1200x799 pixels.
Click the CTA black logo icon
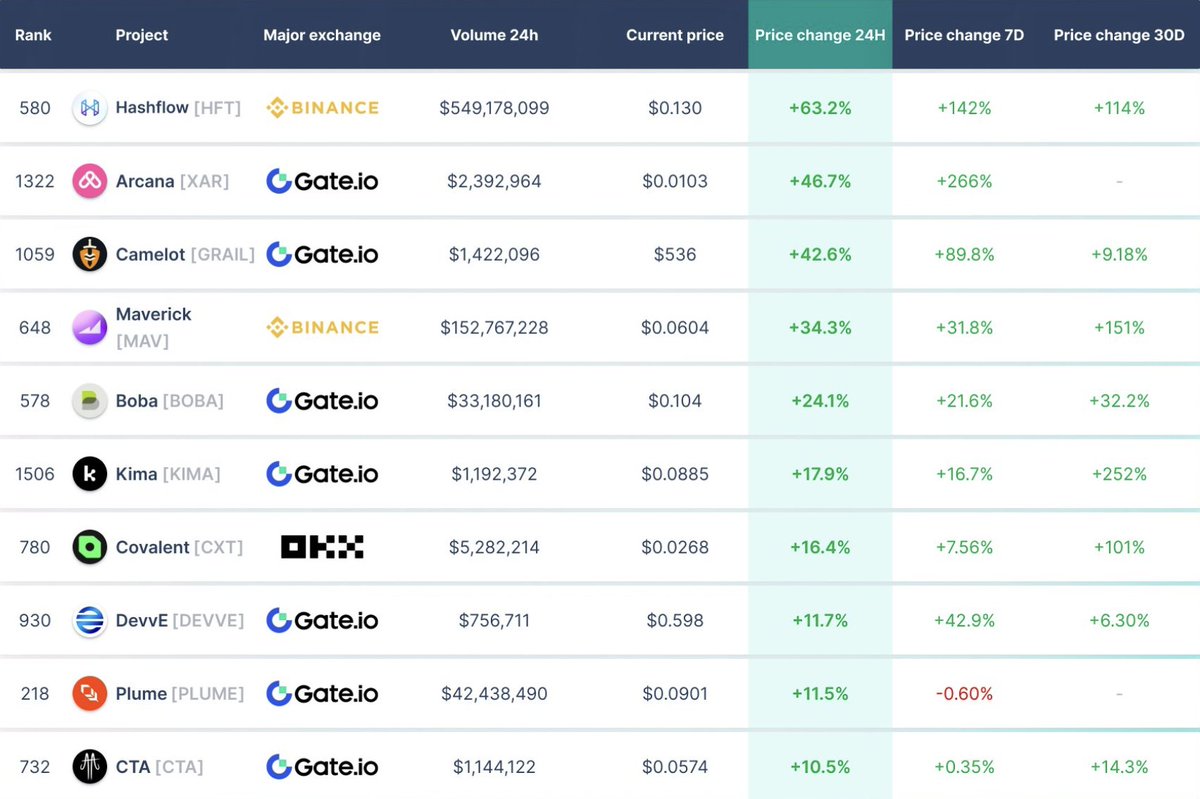(x=90, y=767)
